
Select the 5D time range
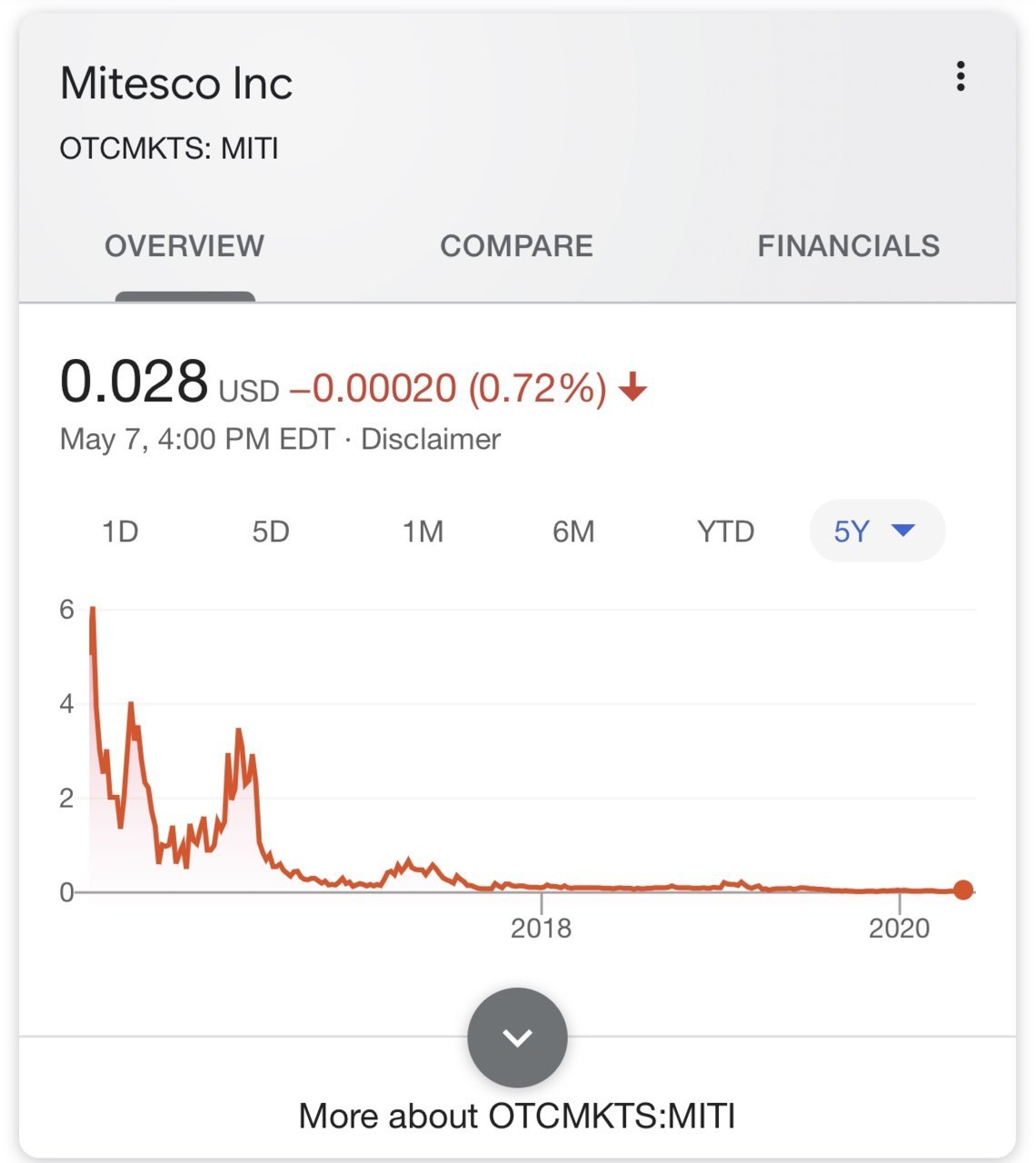pyautogui.click(x=271, y=531)
